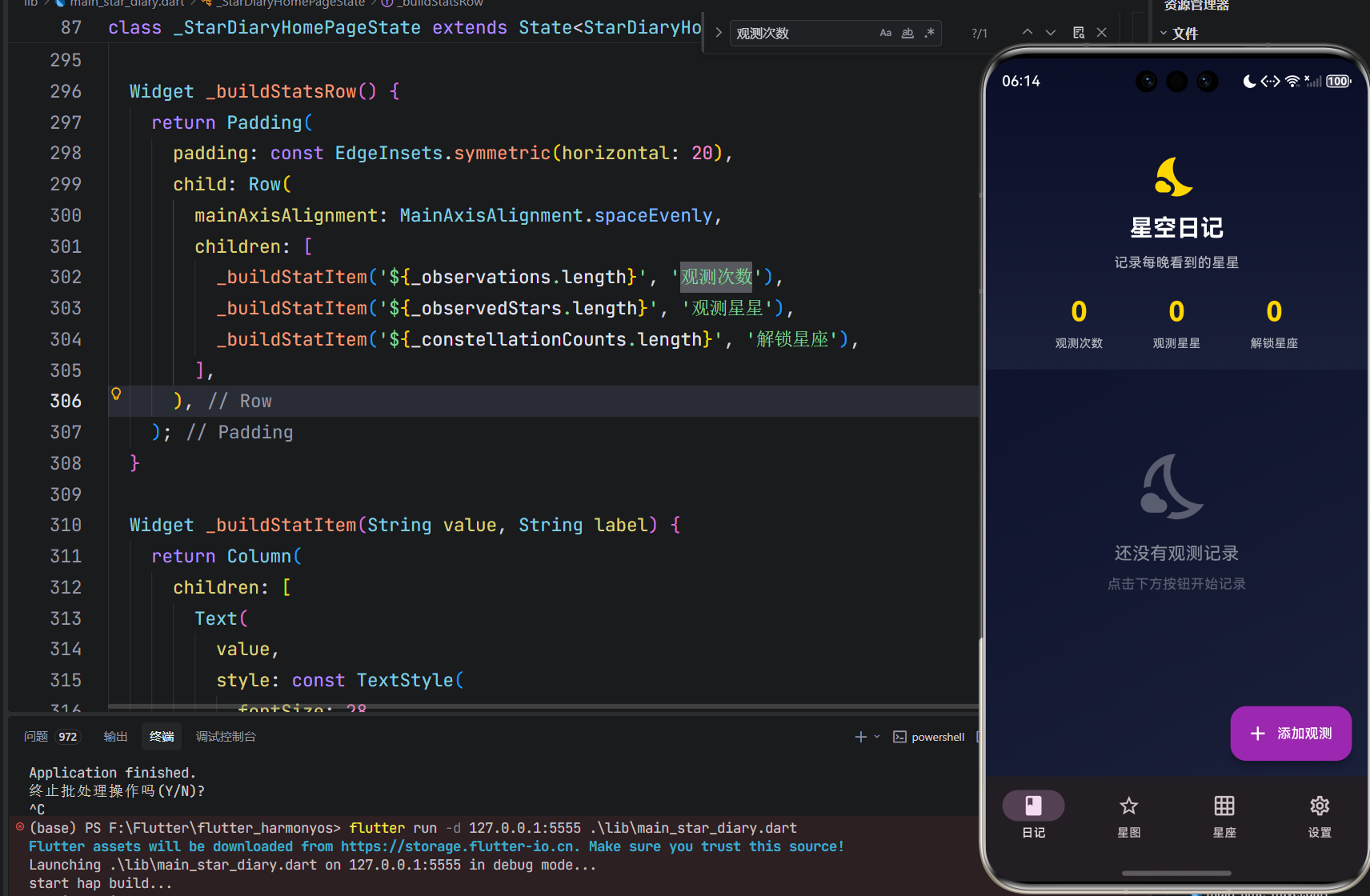Click 记录每晚看到的星星 subtitle text
The image size is (1370, 896).
1176,262
